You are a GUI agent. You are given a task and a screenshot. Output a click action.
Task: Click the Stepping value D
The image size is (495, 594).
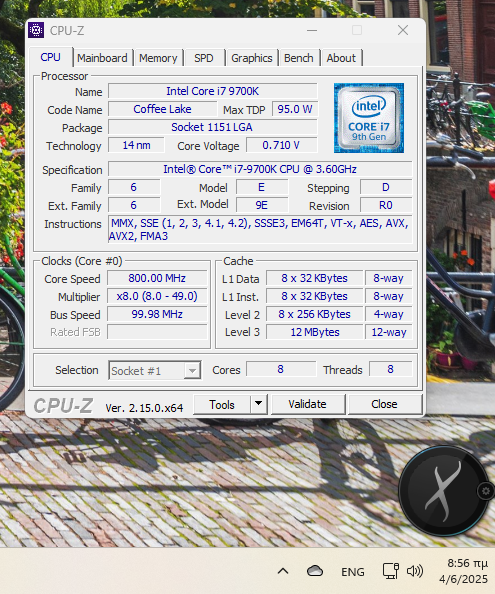(x=386, y=187)
